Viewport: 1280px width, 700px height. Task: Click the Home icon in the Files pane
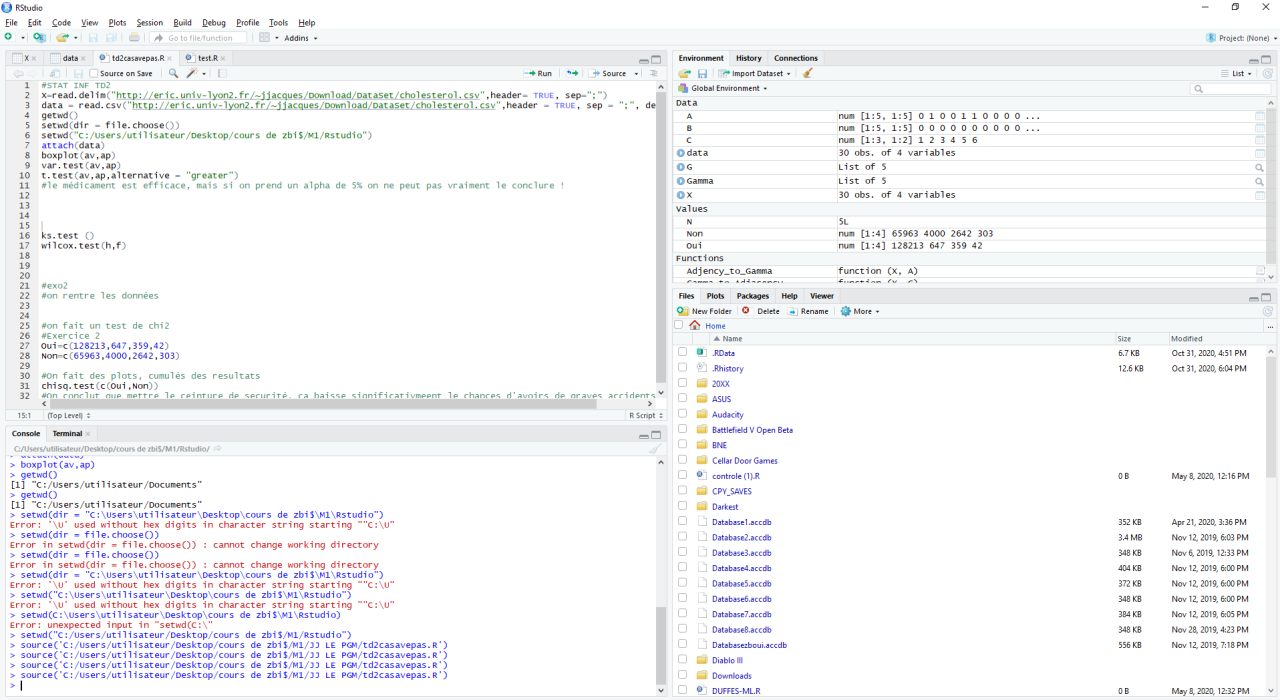[694, 326]
